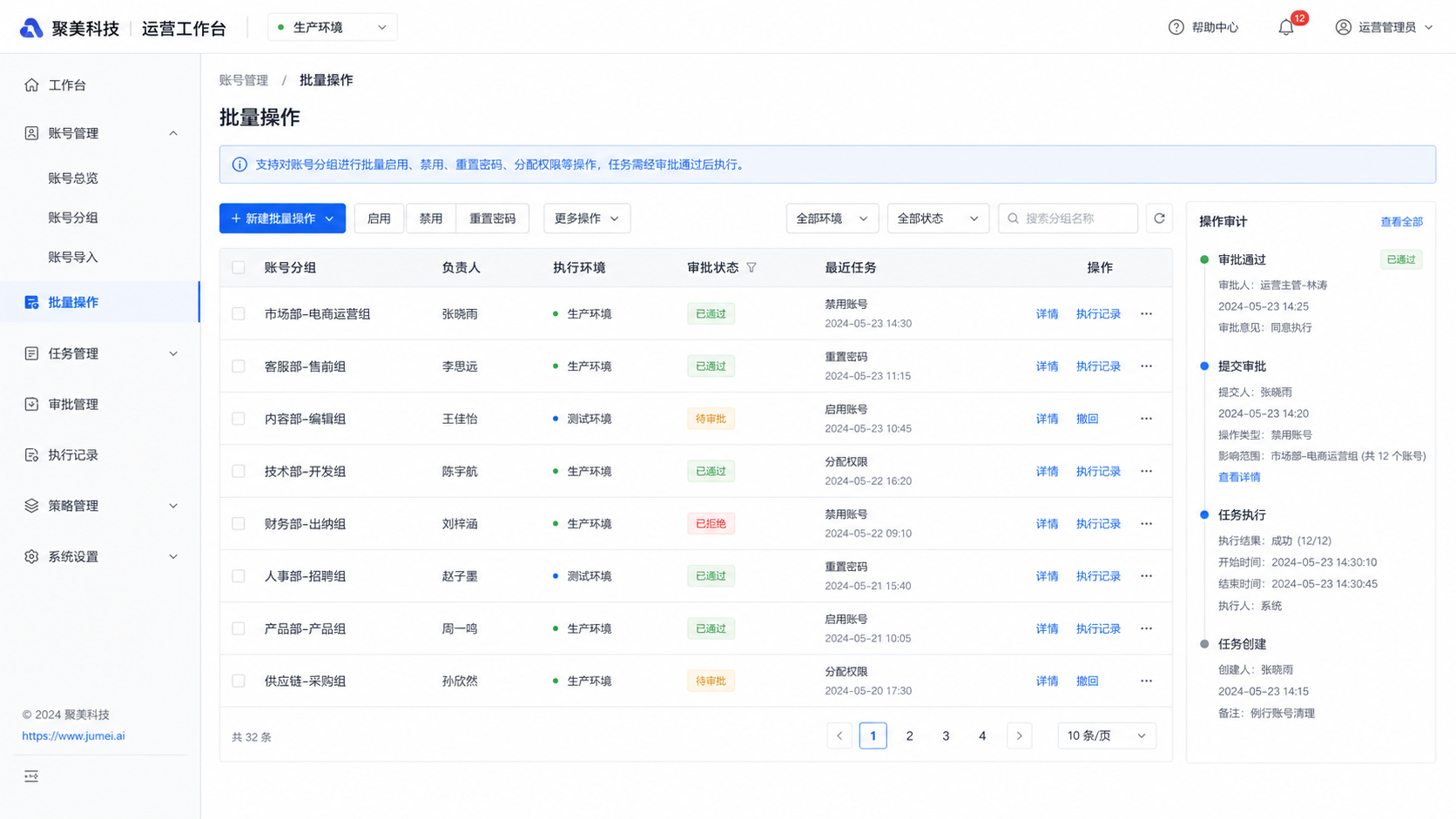The image size is (1456, 819).
Task: Open 查看详情 link in audit timeline
Action: click(x=1239, y=477)
